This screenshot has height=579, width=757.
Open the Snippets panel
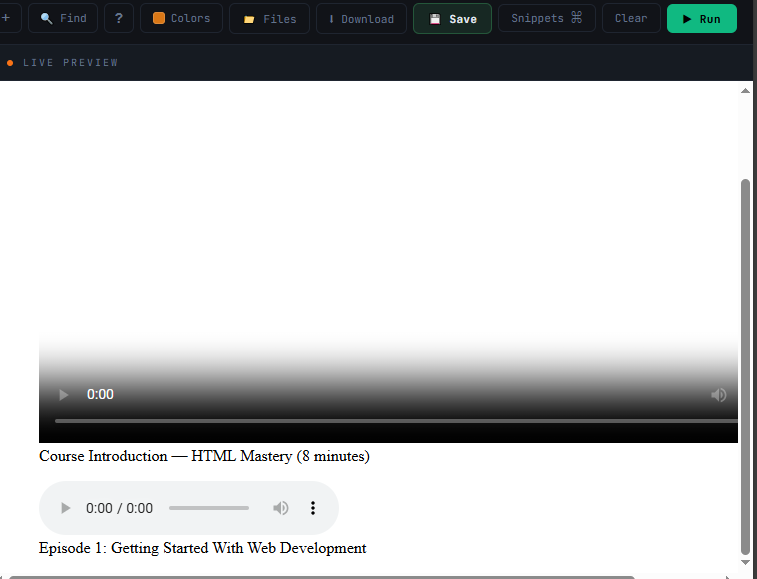(x=547, y=18)
